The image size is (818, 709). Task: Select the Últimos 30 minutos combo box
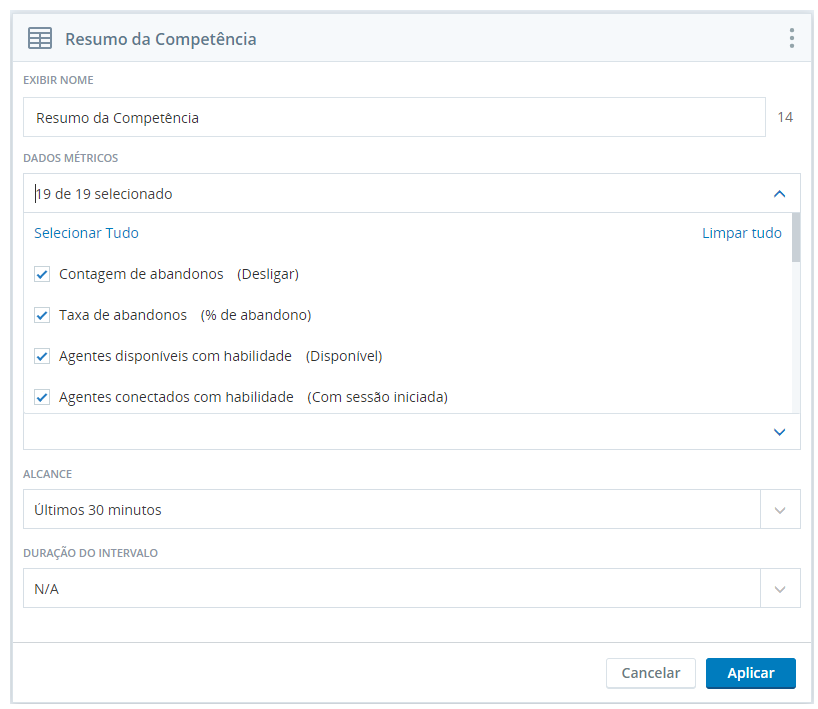[x=391, y=510]
